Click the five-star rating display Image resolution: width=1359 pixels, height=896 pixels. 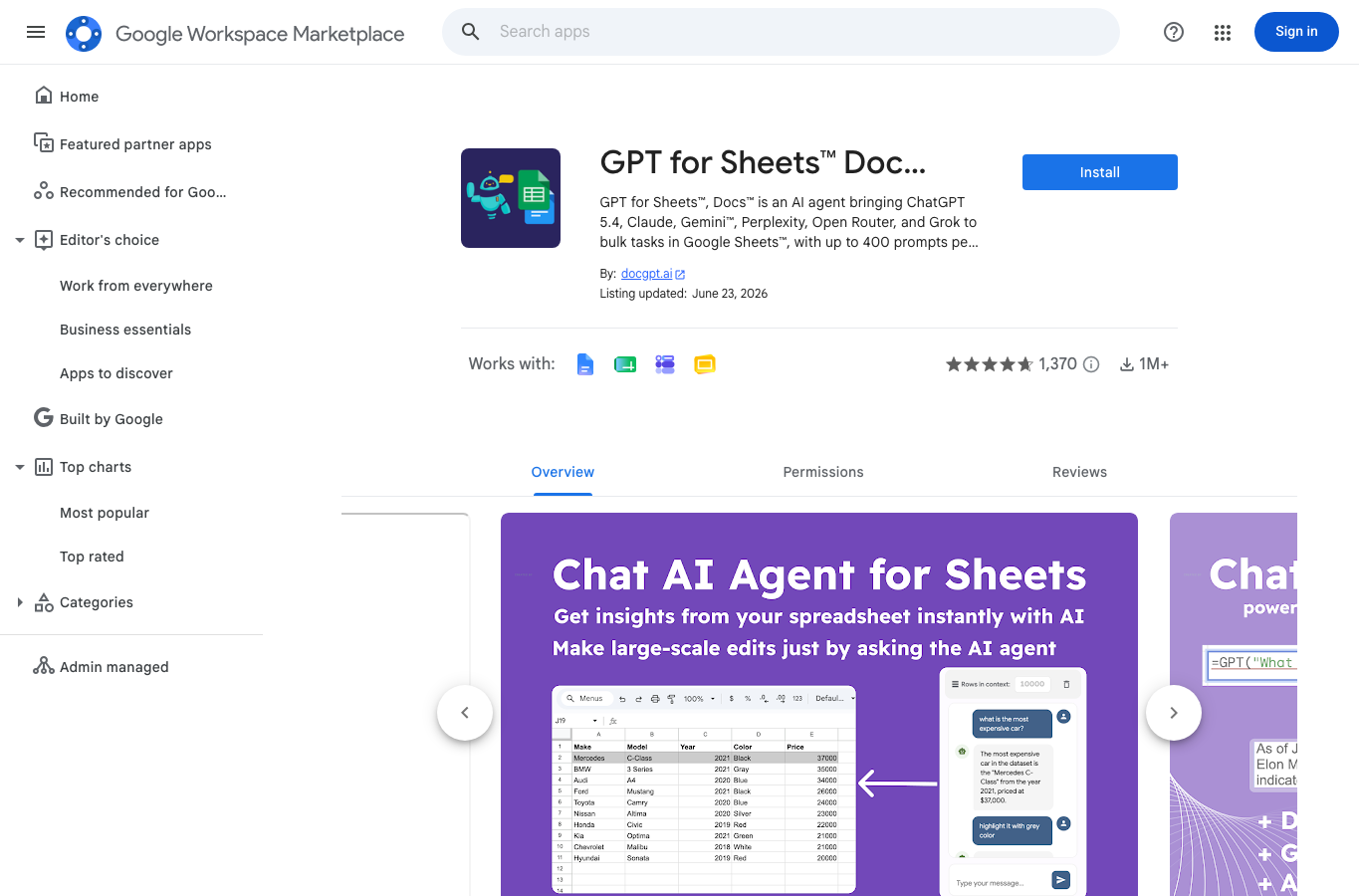(x=989, y=364)
